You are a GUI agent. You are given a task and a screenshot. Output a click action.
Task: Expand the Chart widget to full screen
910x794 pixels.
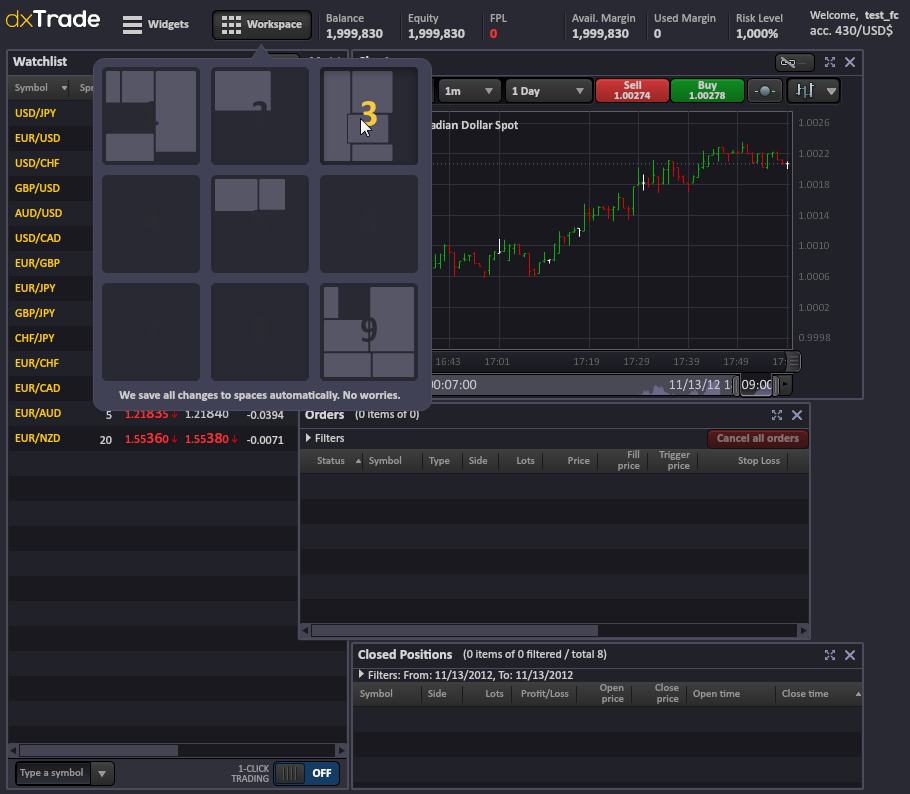coord(830,62)
